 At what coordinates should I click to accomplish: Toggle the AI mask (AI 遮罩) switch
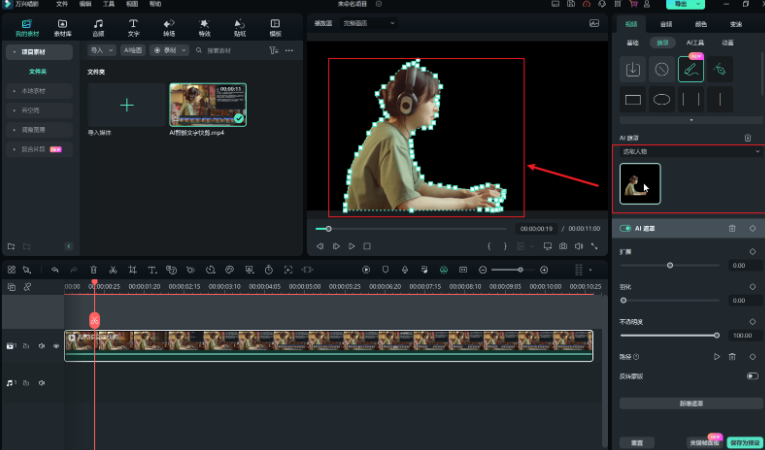click(626, 229)
